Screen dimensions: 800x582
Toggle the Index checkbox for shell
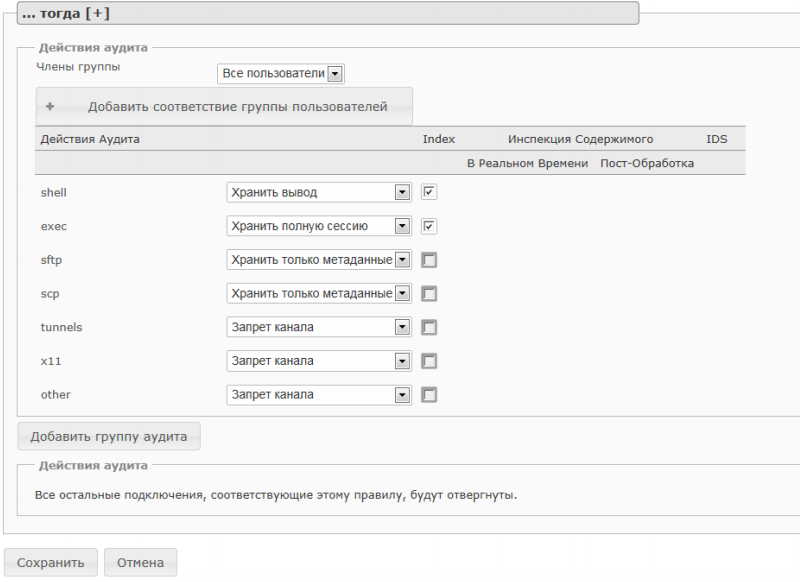429,192
